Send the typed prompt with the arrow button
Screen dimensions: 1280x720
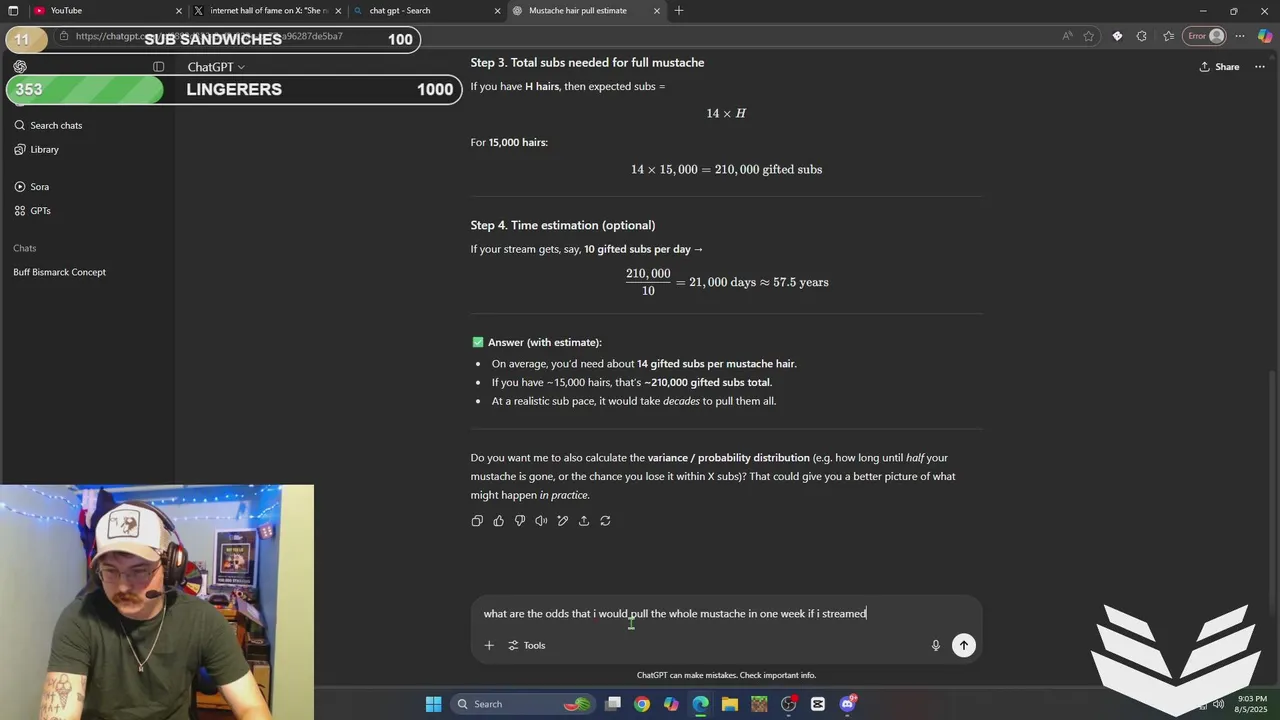(964, 645)
